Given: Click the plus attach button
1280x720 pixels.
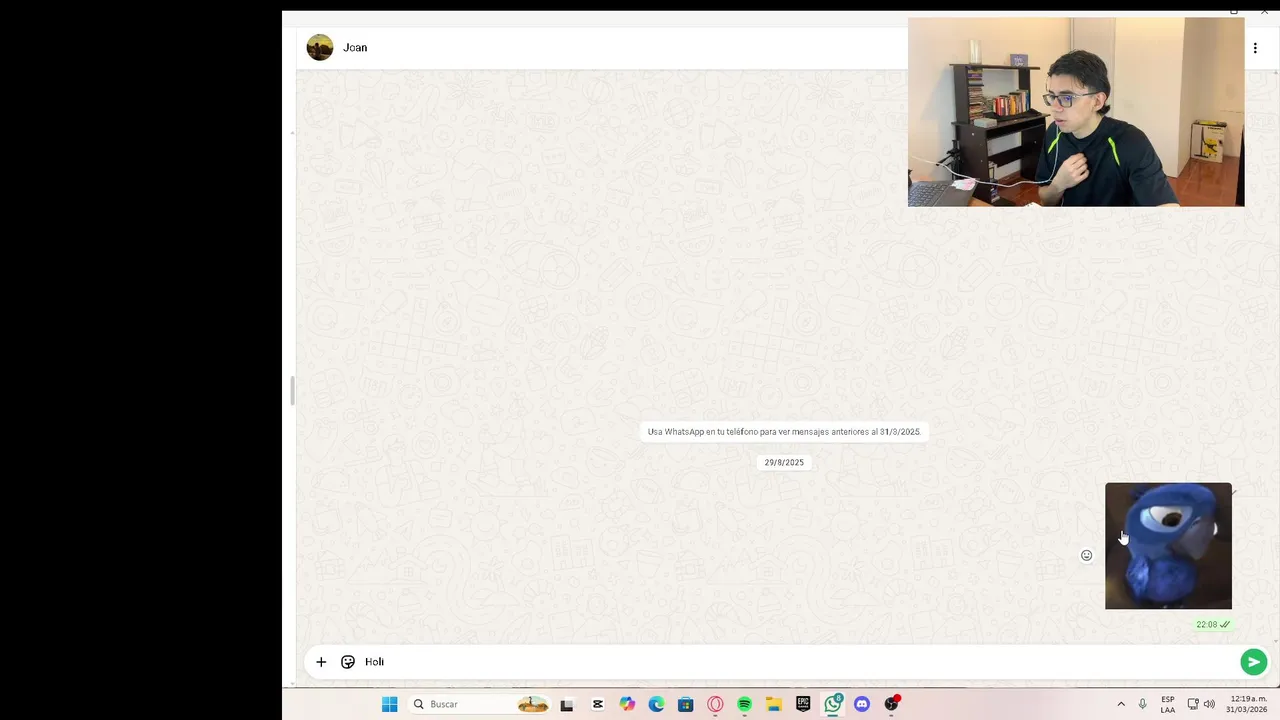Looking at the screenshot, I should click(321, 662).
